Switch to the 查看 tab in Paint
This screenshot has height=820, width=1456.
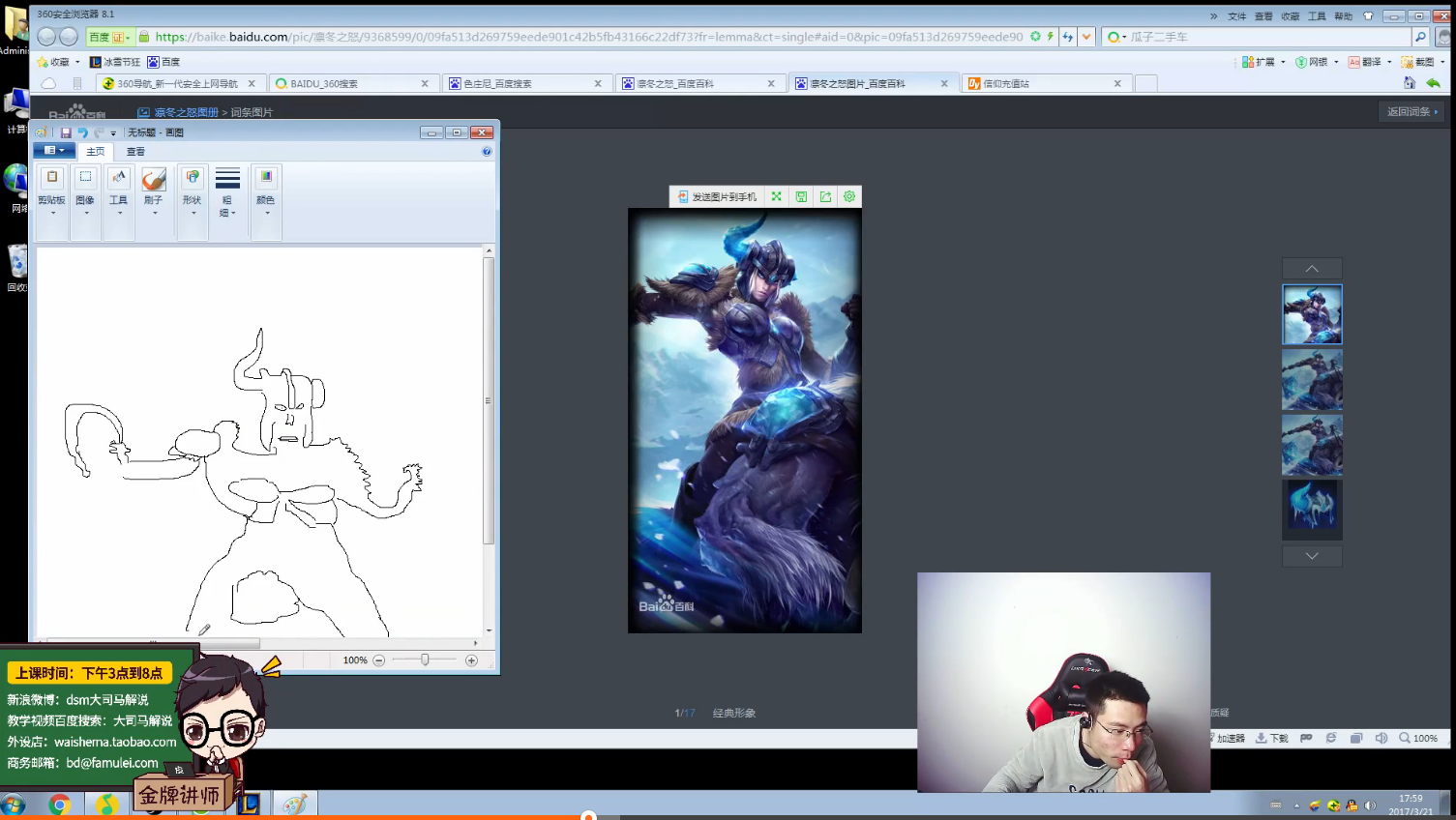(x=135, y=152)
